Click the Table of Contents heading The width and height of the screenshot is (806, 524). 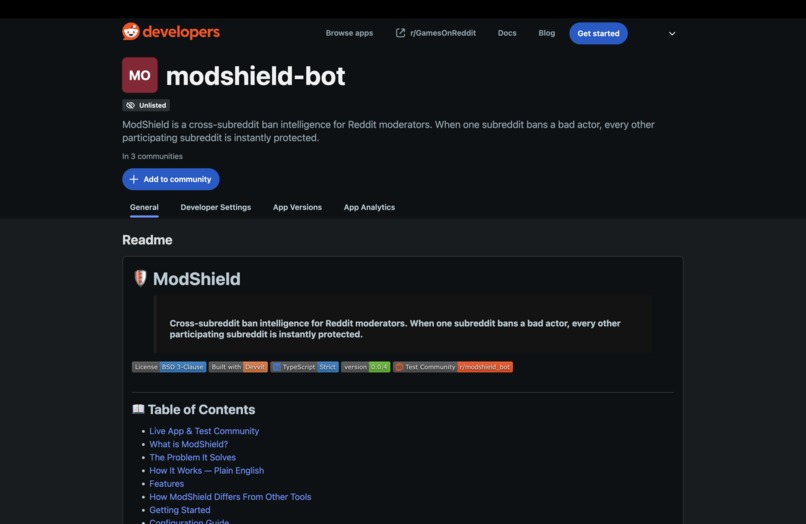202,409
